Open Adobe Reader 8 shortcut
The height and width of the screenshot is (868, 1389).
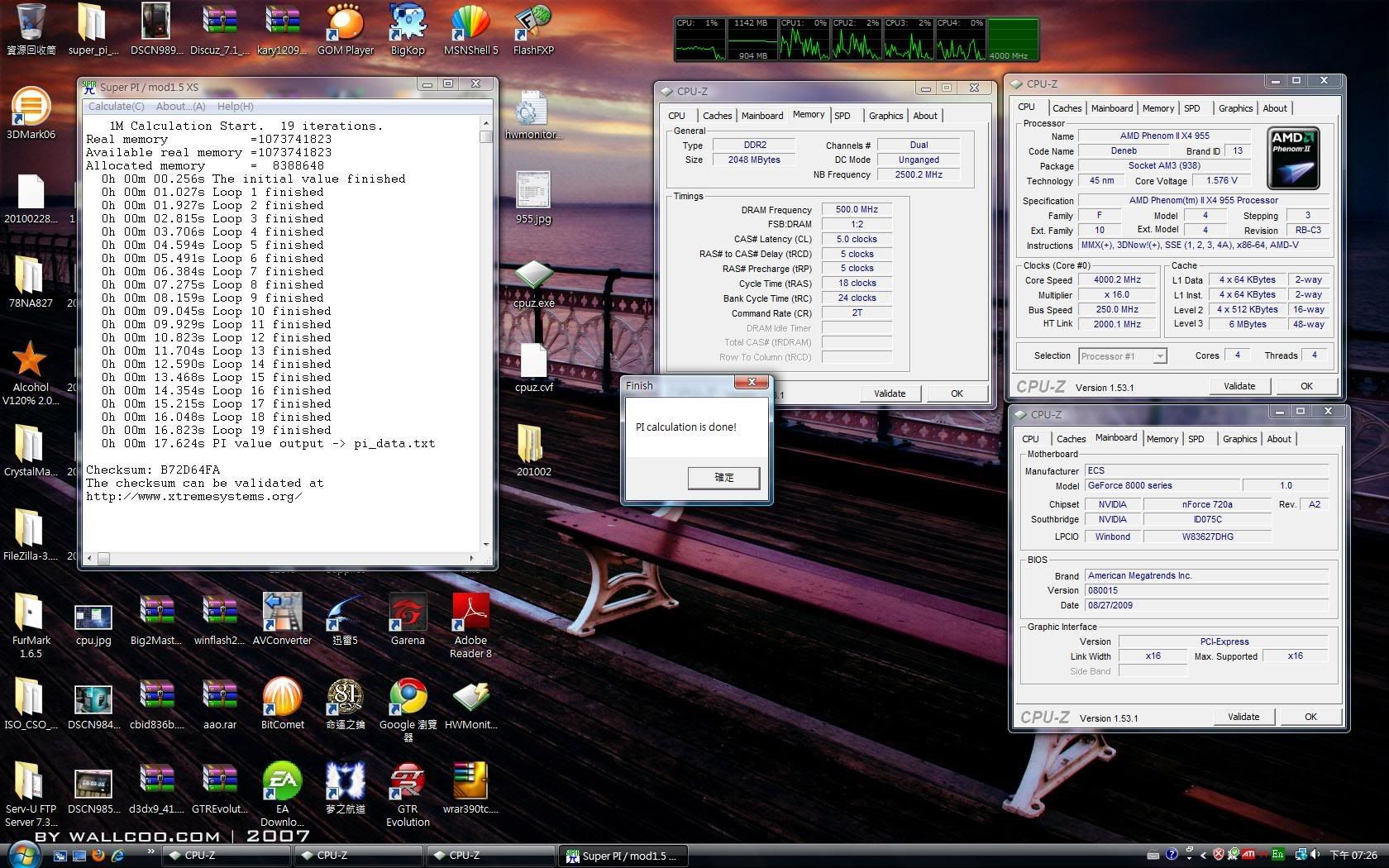470,626
